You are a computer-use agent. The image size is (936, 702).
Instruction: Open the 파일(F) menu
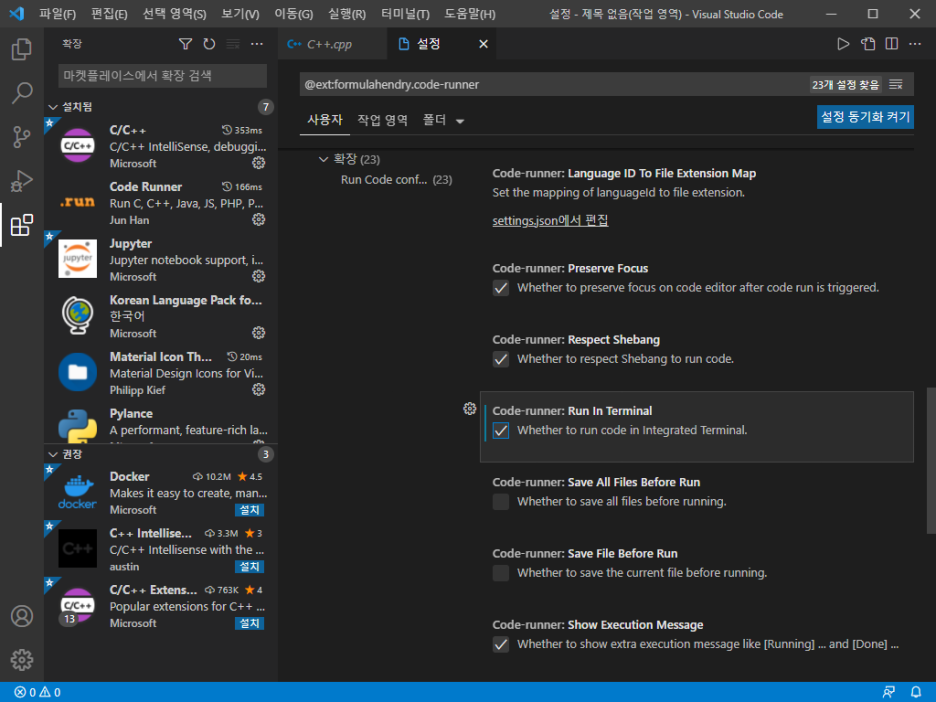(57, 14)
